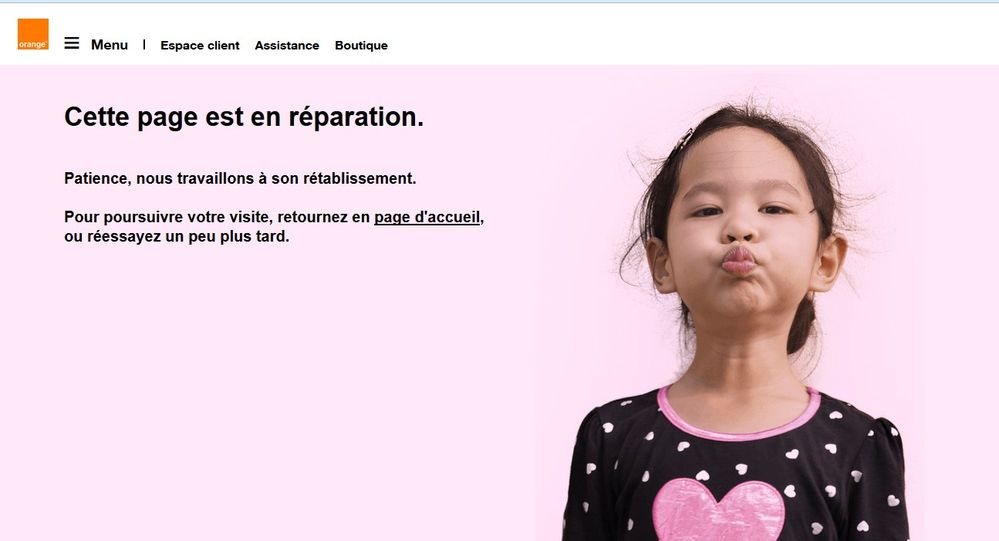Viewport: 999px width, 541px height.
Task: Click the Patience, nous travaillons sentence
Action: tap(240, 178)
